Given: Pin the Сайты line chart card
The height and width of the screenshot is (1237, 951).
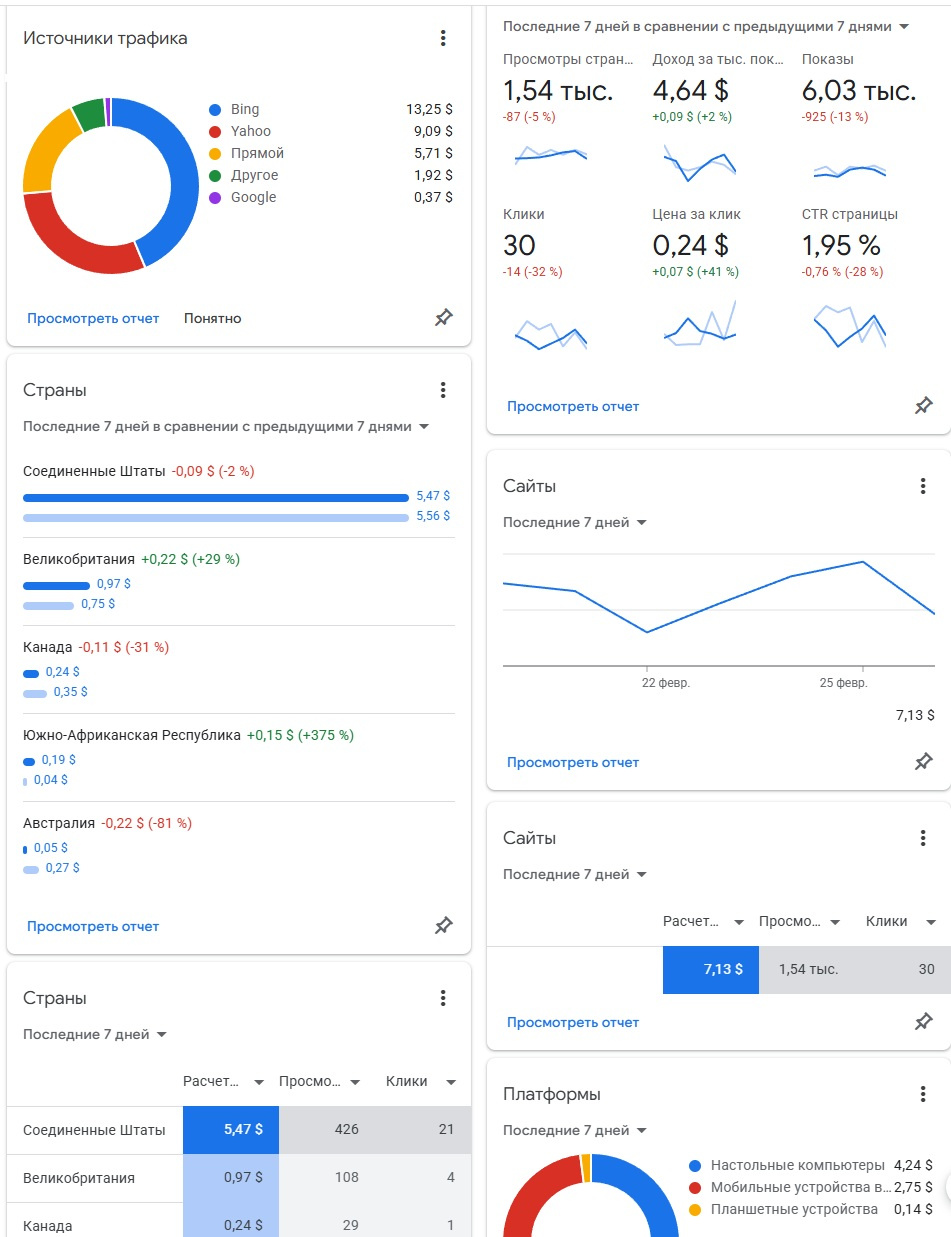Looking at the screenshot, I should 923,762.
